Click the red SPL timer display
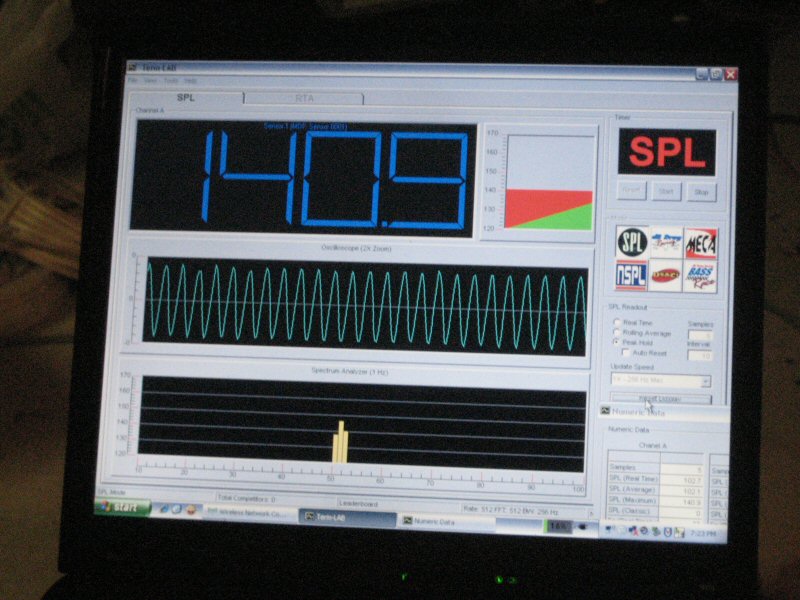The height and width of the screenshot is (600, 800). pyautogui.click(x=667, y=152)
